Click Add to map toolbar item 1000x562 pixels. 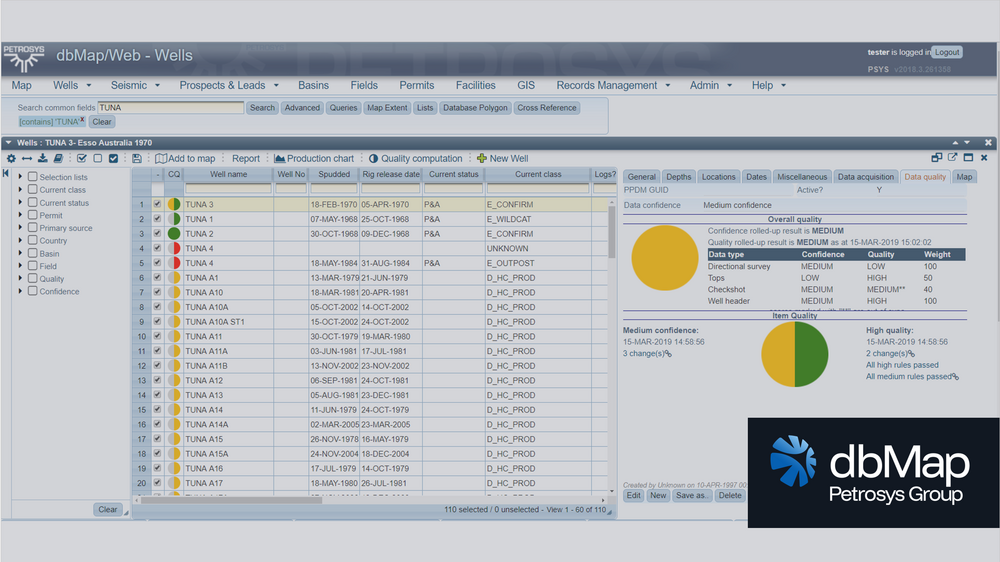pyautogui.click(x=186, y=158)
